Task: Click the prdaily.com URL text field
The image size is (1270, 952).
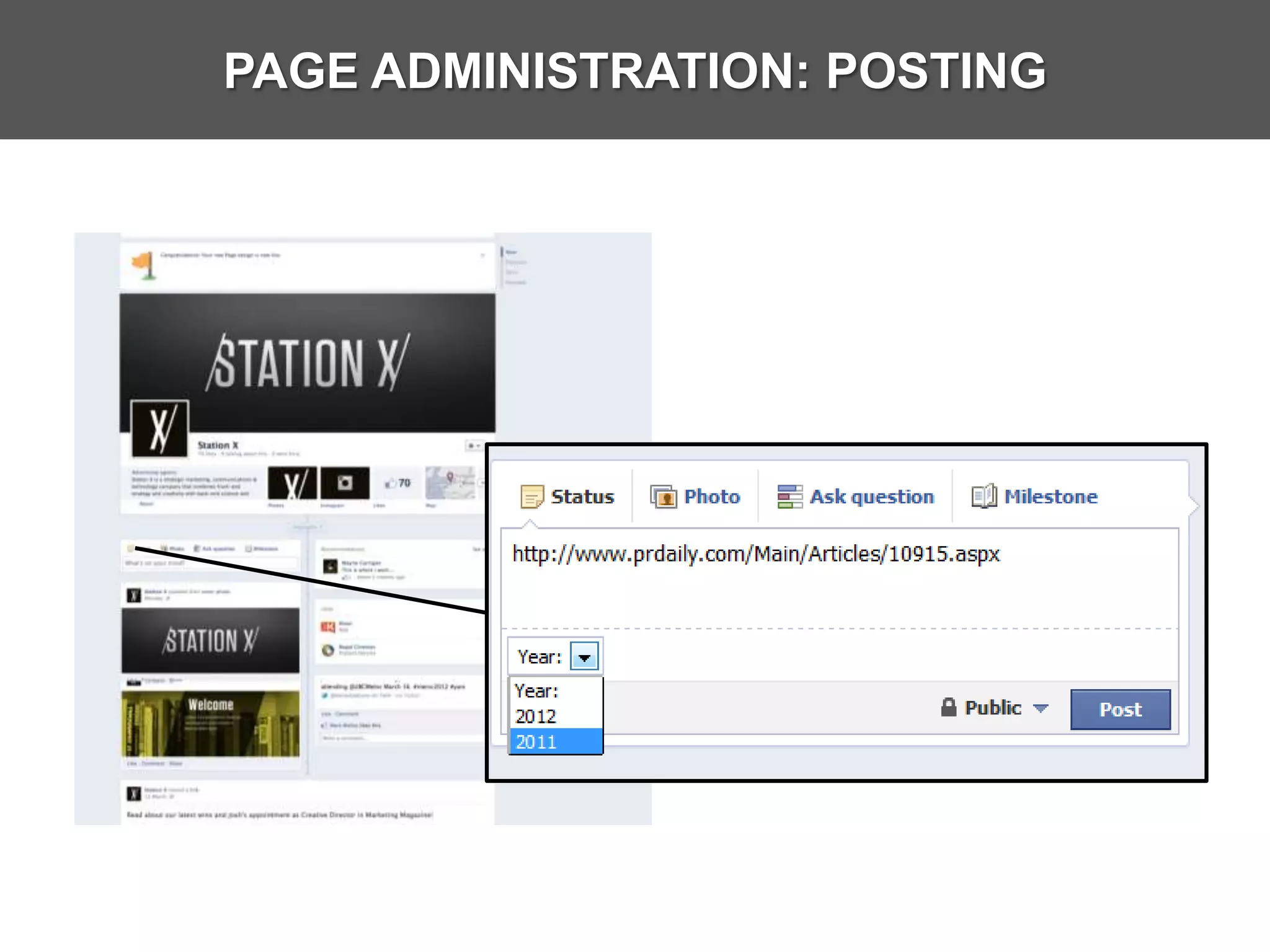Action: coord(840,578)
